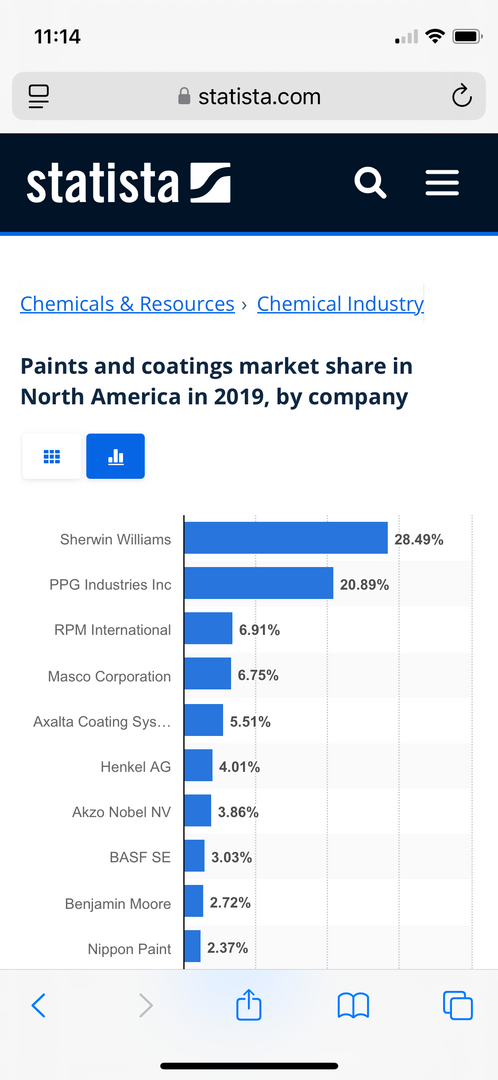This screenshot has width=498, height=1080.
Task: Tap the Safari back arrow
Action: (39, 1006)
